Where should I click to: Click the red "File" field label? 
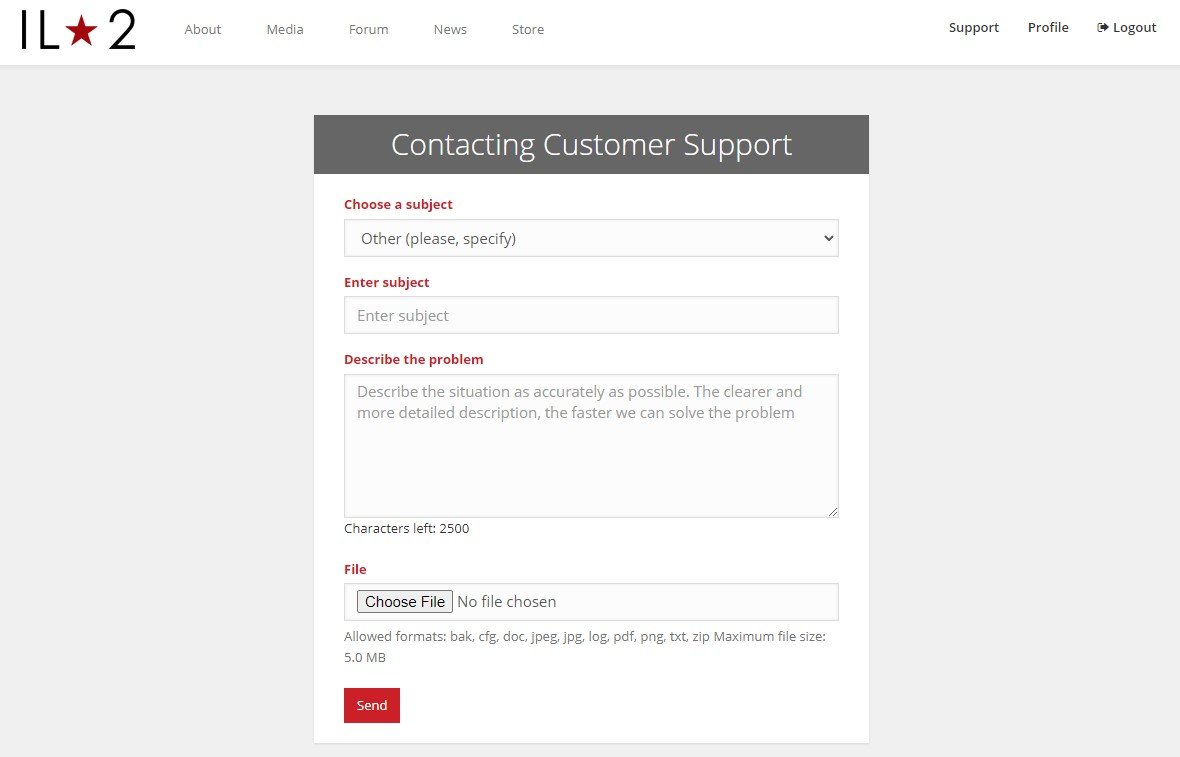(355, 569)
